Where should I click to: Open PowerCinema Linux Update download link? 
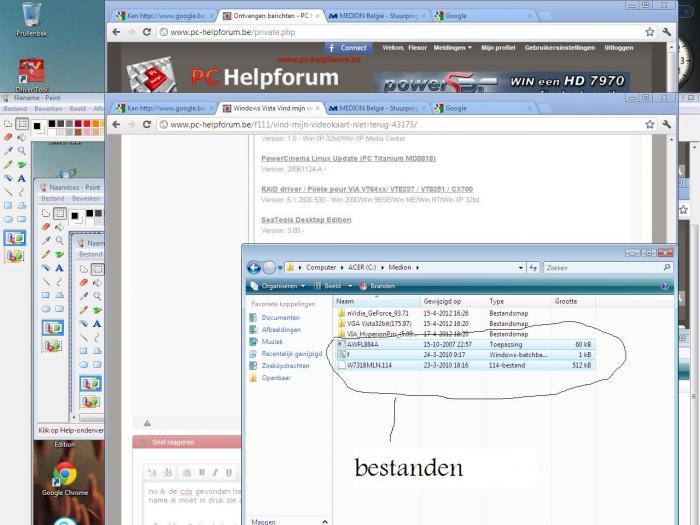point(348,158)
